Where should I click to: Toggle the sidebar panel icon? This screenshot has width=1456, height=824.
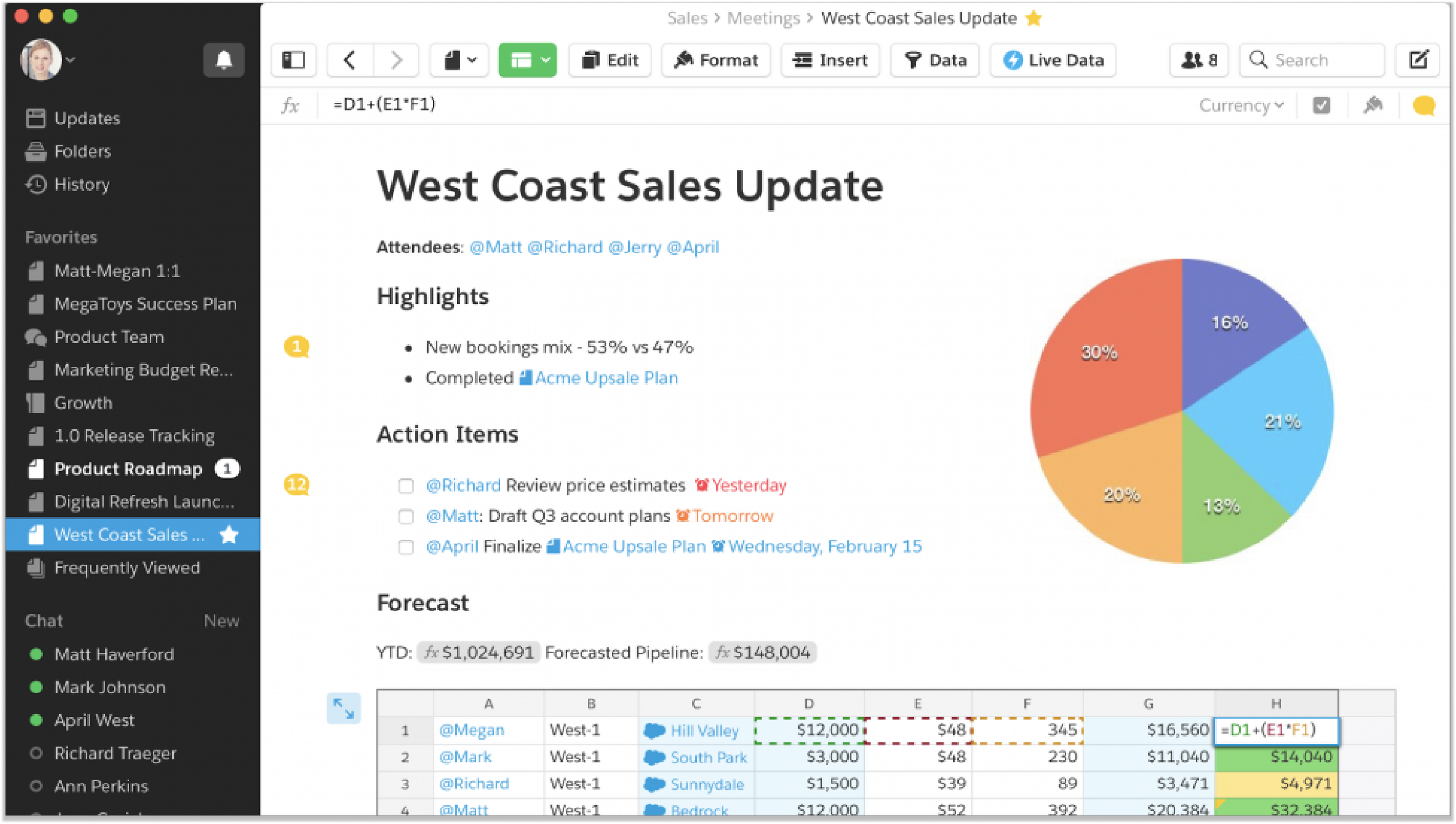294,60
